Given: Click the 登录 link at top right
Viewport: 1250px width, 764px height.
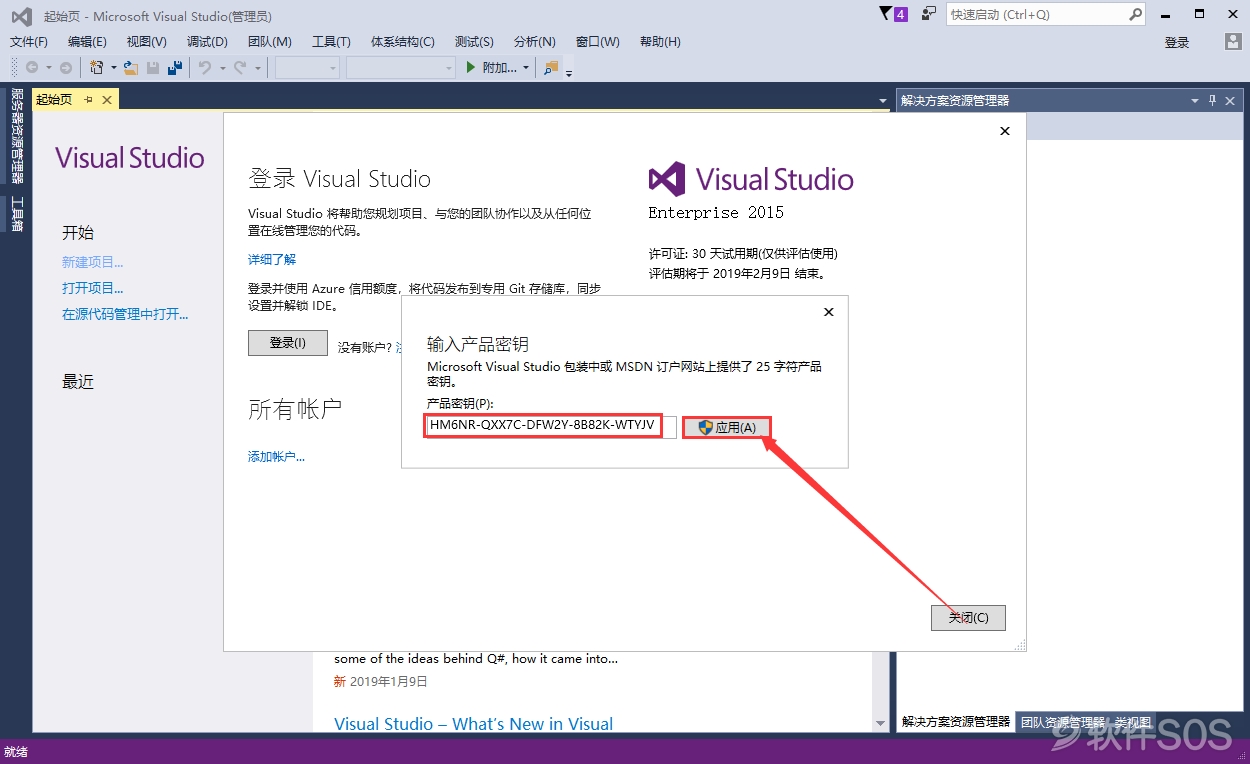Looking at the screenshot, I should point(1177,42).
